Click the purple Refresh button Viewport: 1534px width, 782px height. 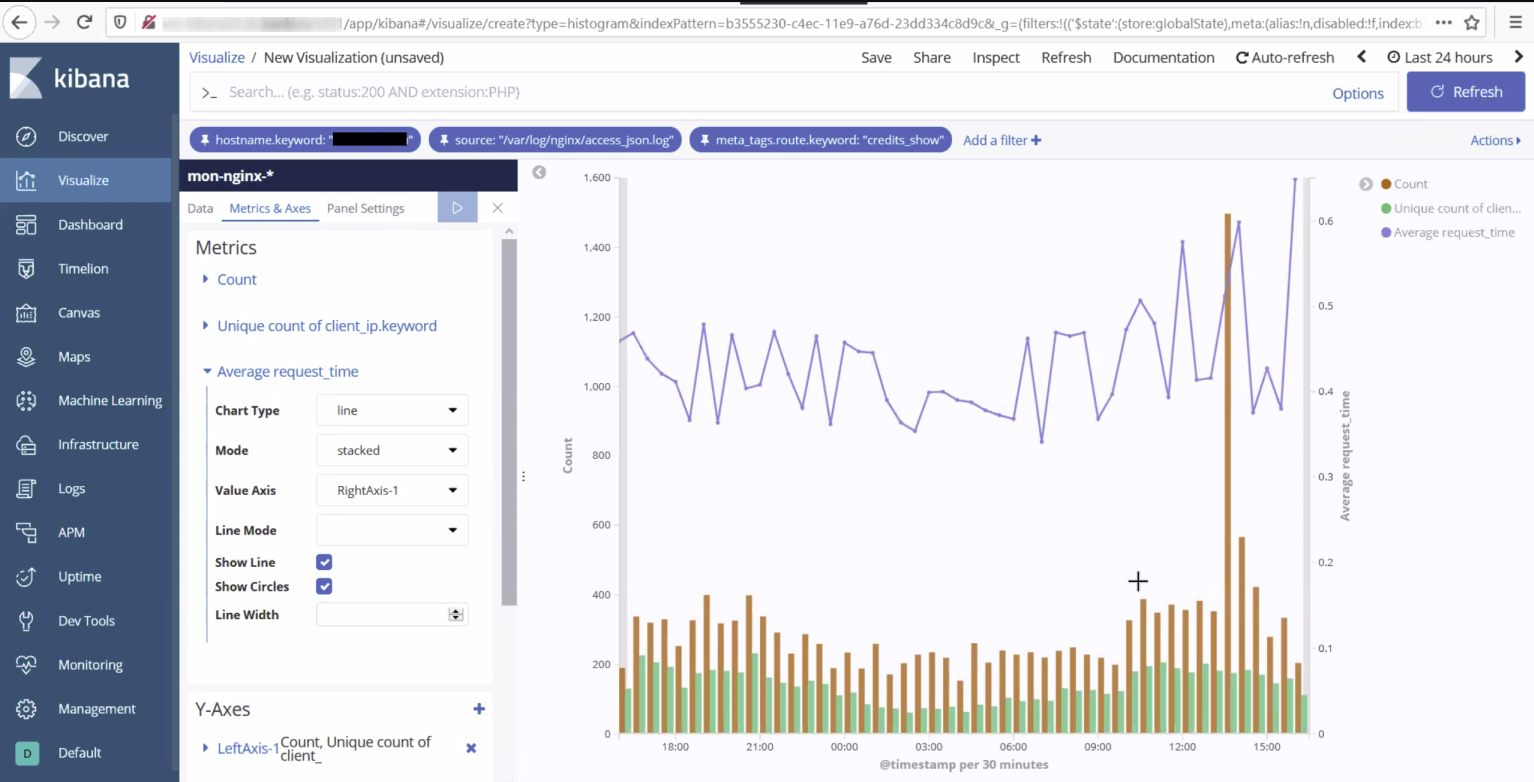pos(1465,92)
